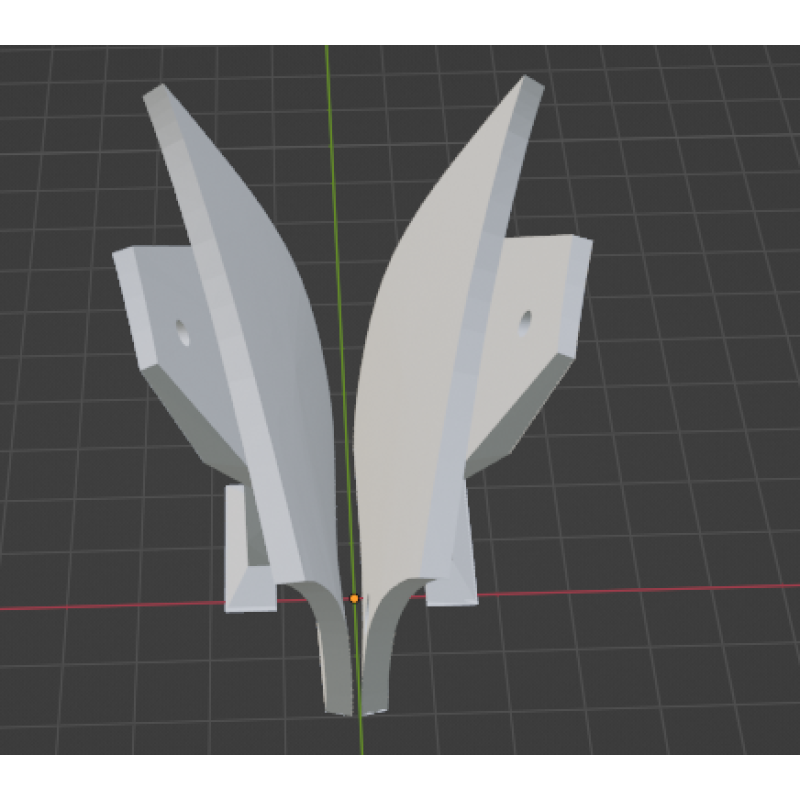Viewport: 800px width, 800px height.
Task: Select the top tip of the right blade
Action: [x=531, y=86]
